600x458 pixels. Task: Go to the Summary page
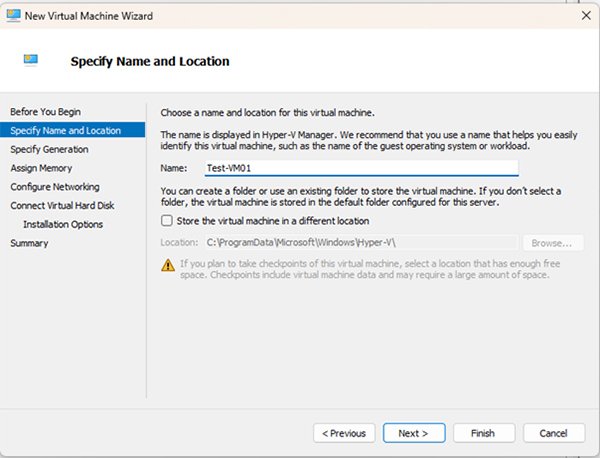(29, 243)
